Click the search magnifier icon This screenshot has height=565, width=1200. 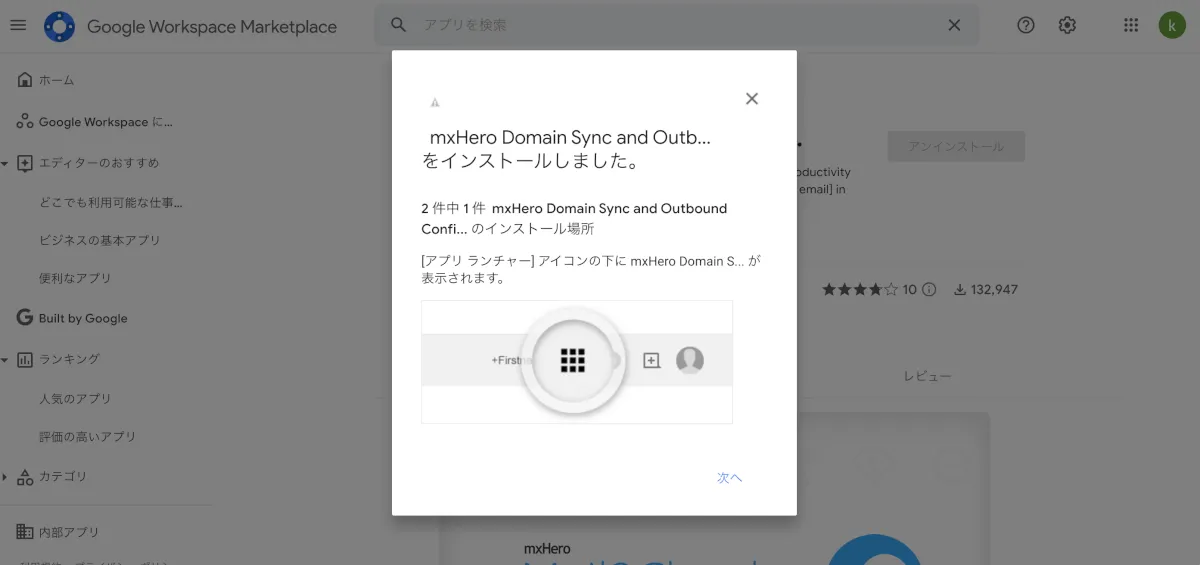398,25
